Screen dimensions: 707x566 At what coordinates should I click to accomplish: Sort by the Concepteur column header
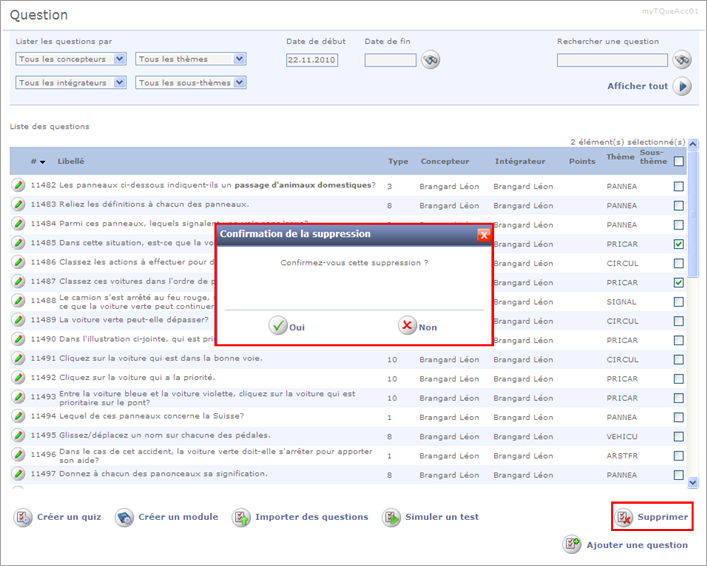tap(444, 161)
